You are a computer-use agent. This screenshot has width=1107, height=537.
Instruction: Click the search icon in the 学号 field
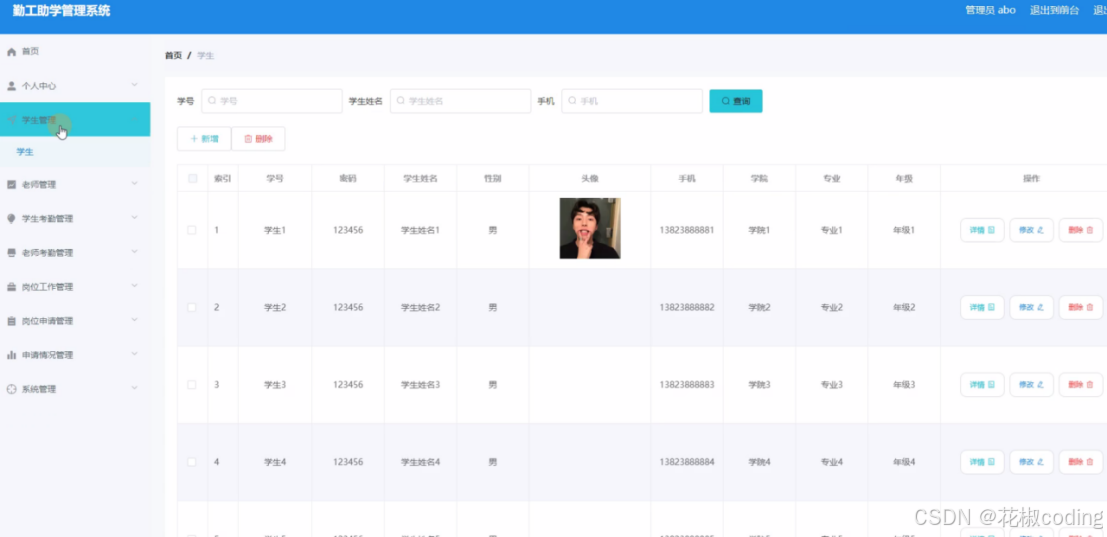pos(212,101)
